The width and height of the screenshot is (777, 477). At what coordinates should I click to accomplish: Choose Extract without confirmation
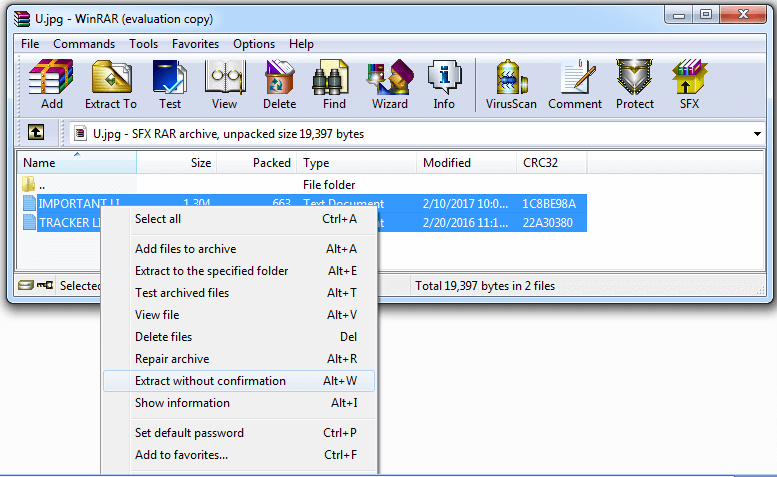pos(239,381)
